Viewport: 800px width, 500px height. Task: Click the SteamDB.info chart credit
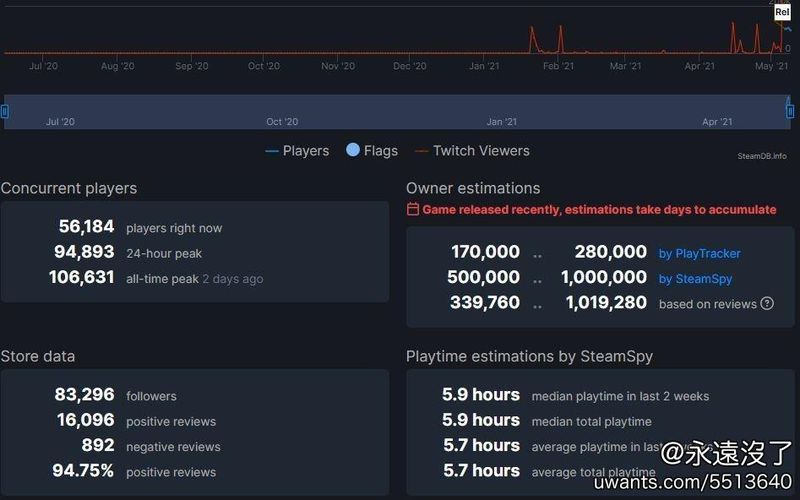pos(762,156)
